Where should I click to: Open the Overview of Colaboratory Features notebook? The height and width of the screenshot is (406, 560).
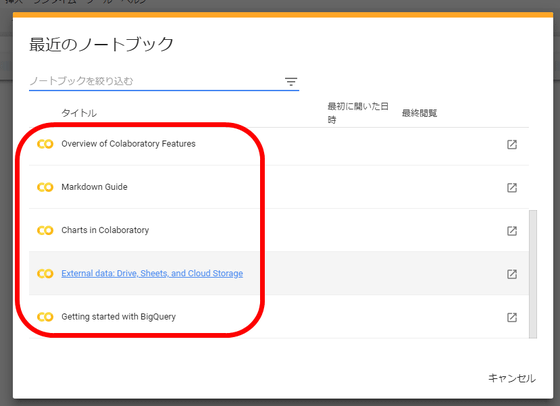(128, 144)
